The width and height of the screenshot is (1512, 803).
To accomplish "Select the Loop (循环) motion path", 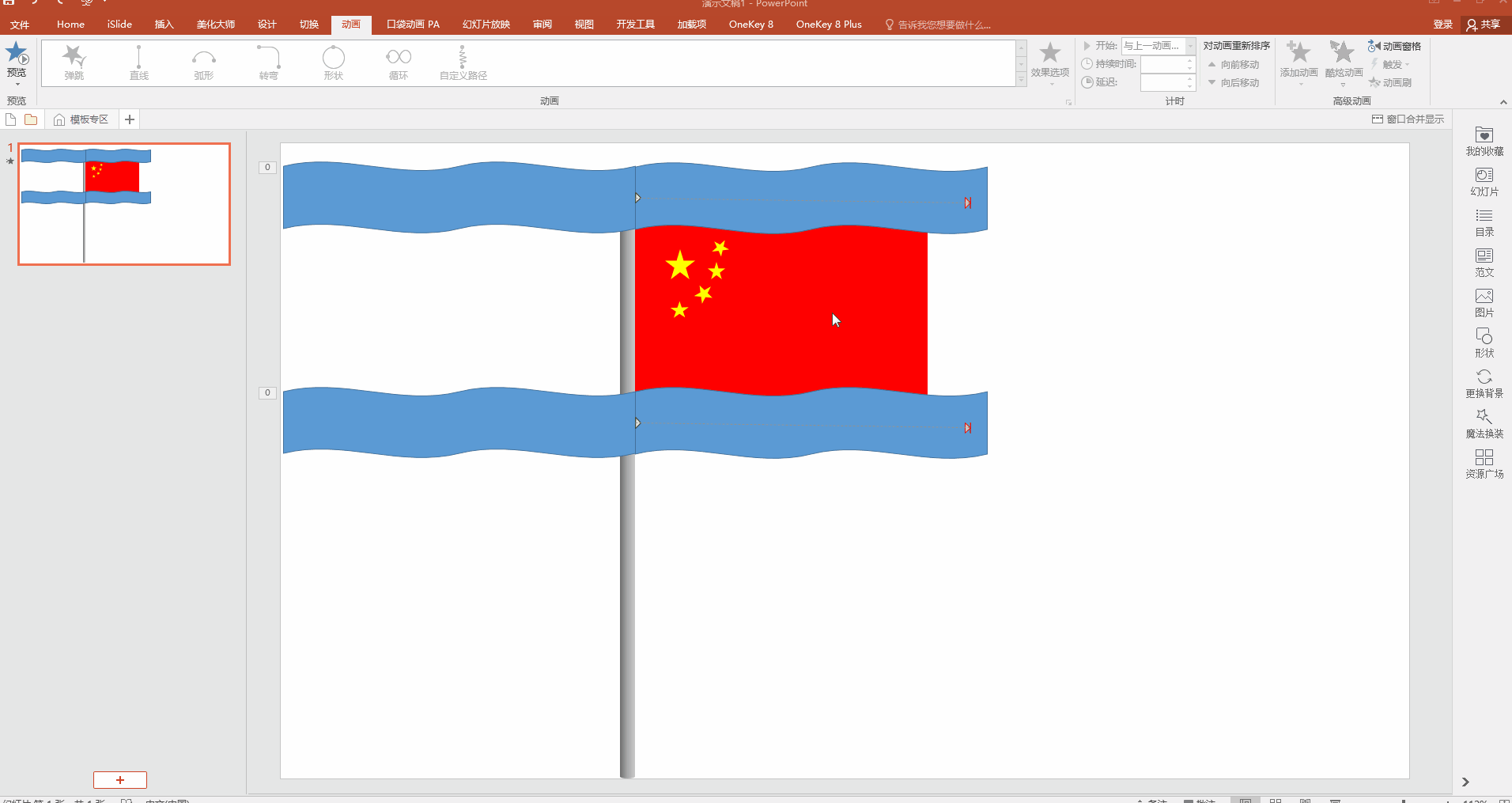I will [399, 63].
